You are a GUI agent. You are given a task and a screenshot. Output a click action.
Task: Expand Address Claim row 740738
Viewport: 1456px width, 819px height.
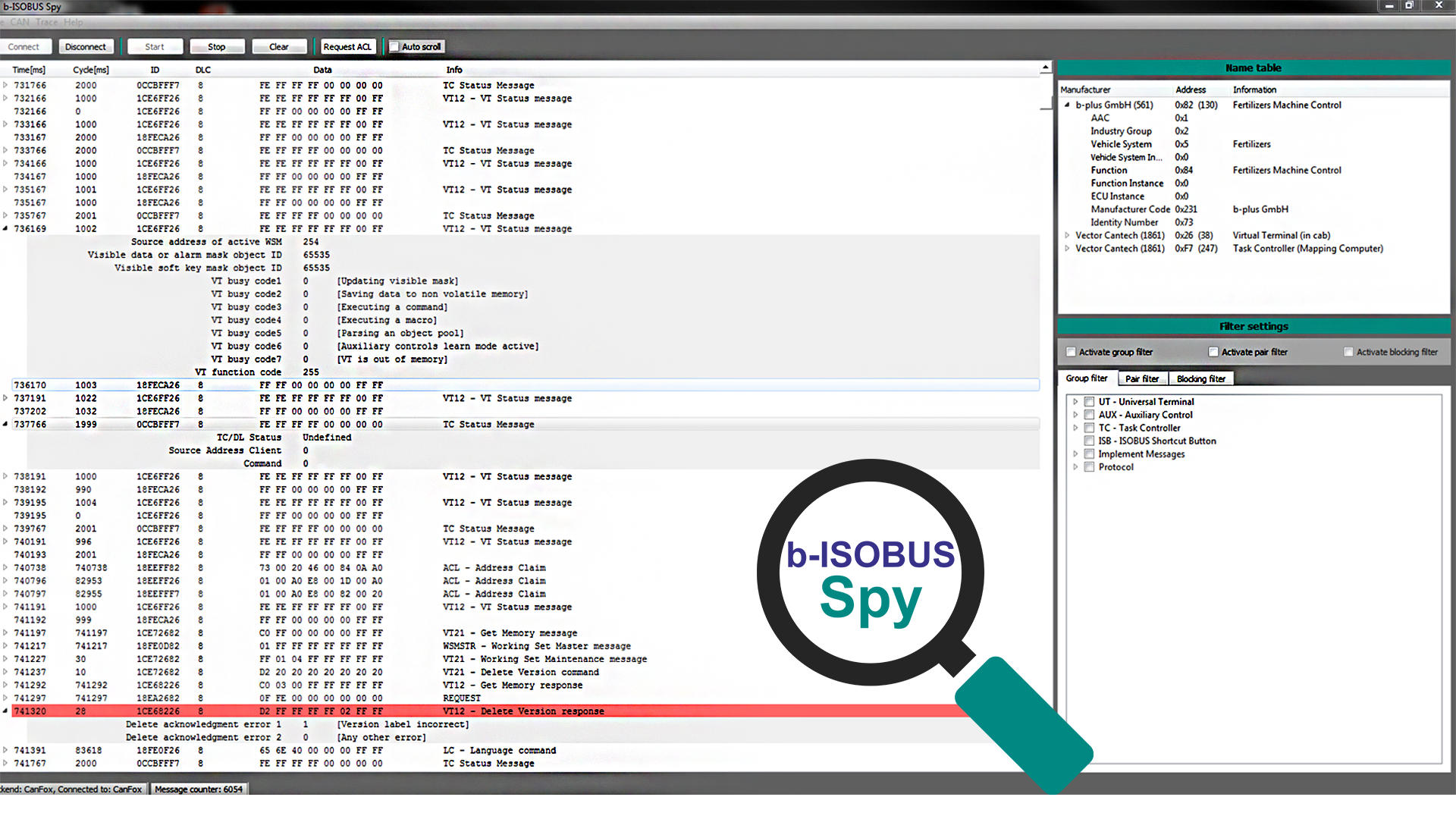pyautogui.click(x=5, y=568)
